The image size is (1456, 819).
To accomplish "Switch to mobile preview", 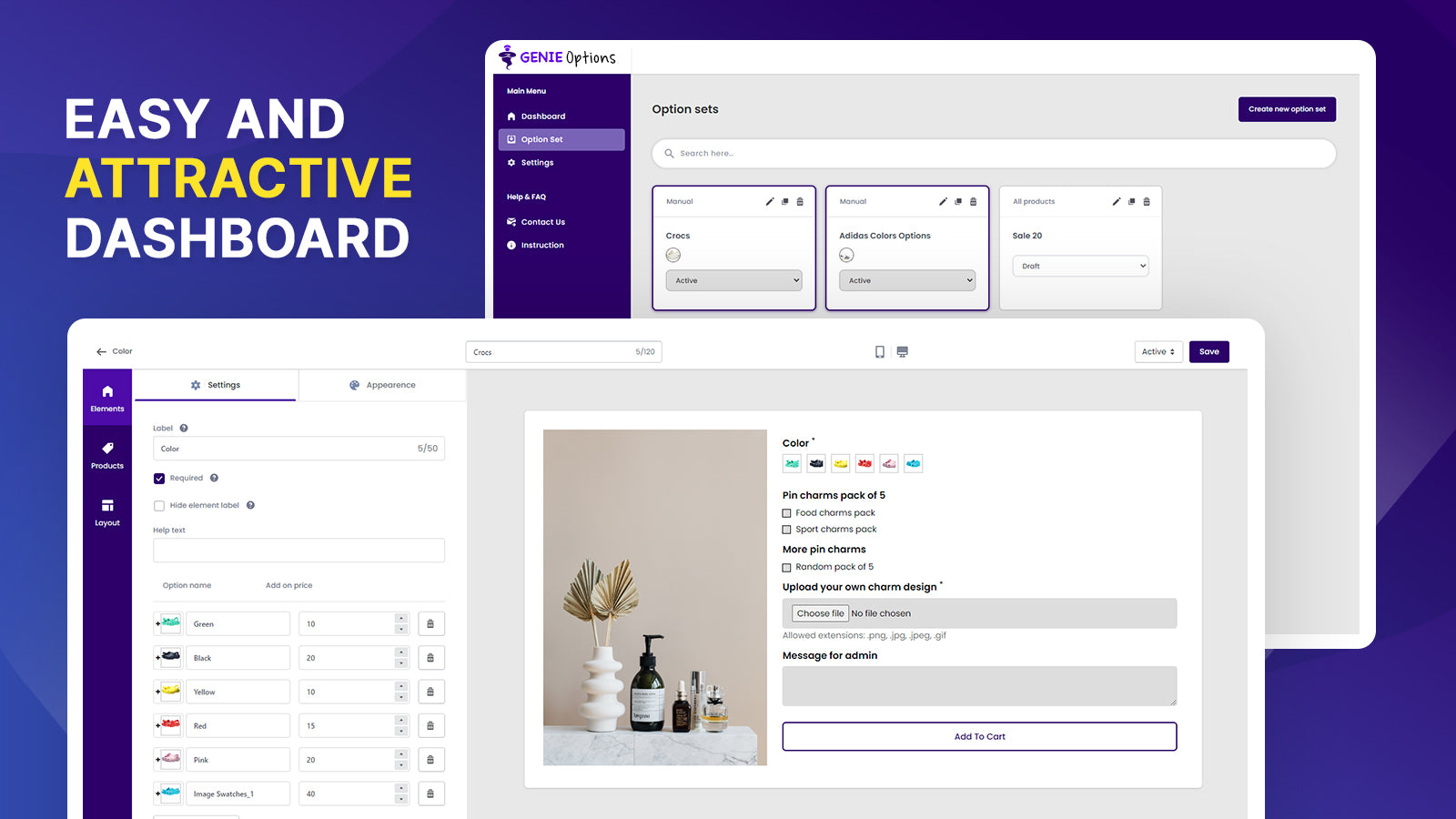I will click(879, 351).
